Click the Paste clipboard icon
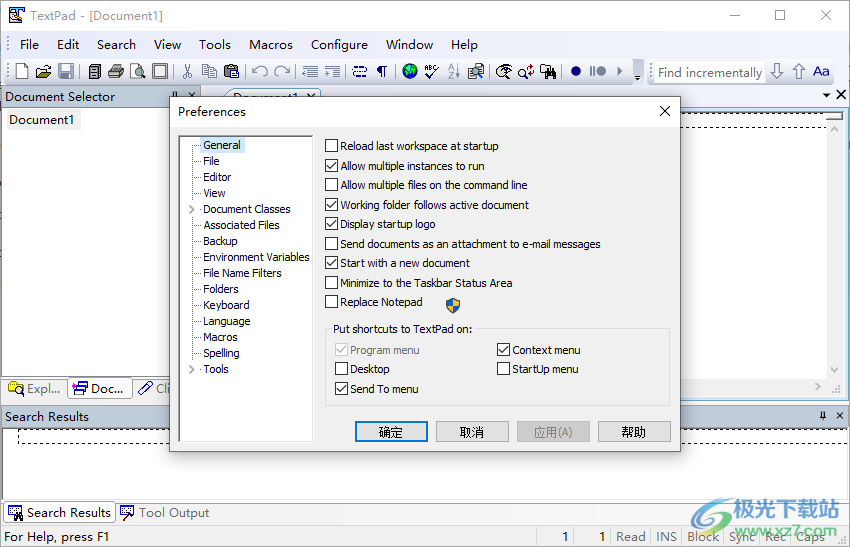 [x=231, y=71]
